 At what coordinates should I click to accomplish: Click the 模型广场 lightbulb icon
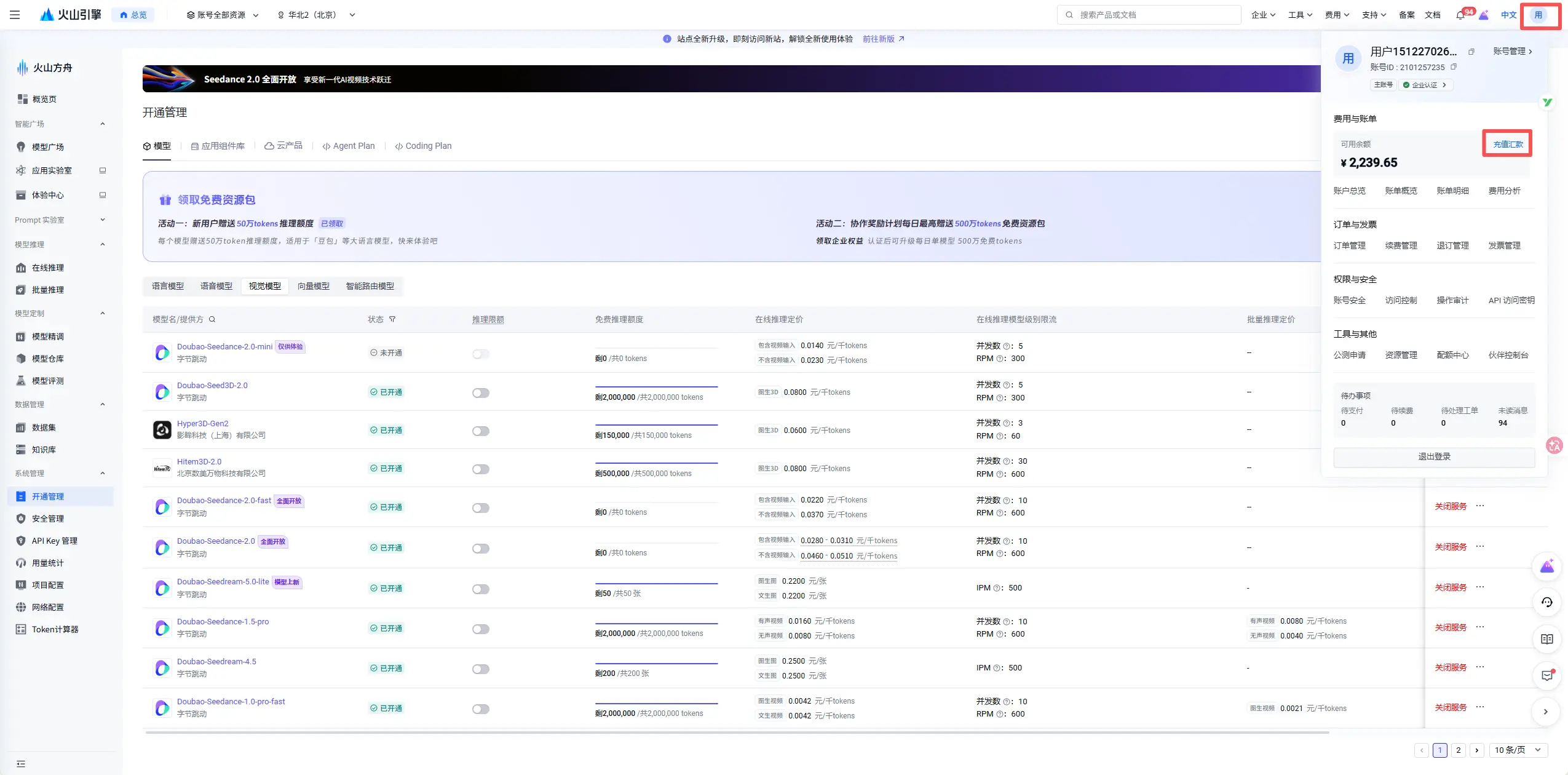(x=21, y=147)
